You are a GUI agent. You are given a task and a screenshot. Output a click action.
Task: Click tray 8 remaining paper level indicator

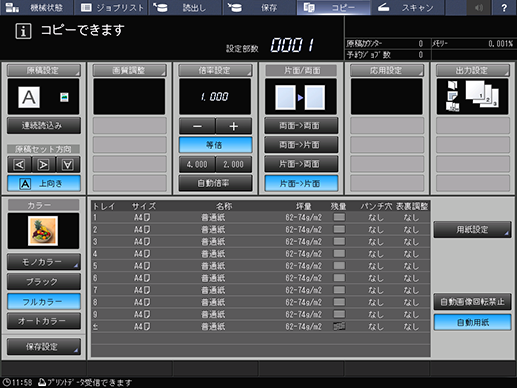click(339, 302)
